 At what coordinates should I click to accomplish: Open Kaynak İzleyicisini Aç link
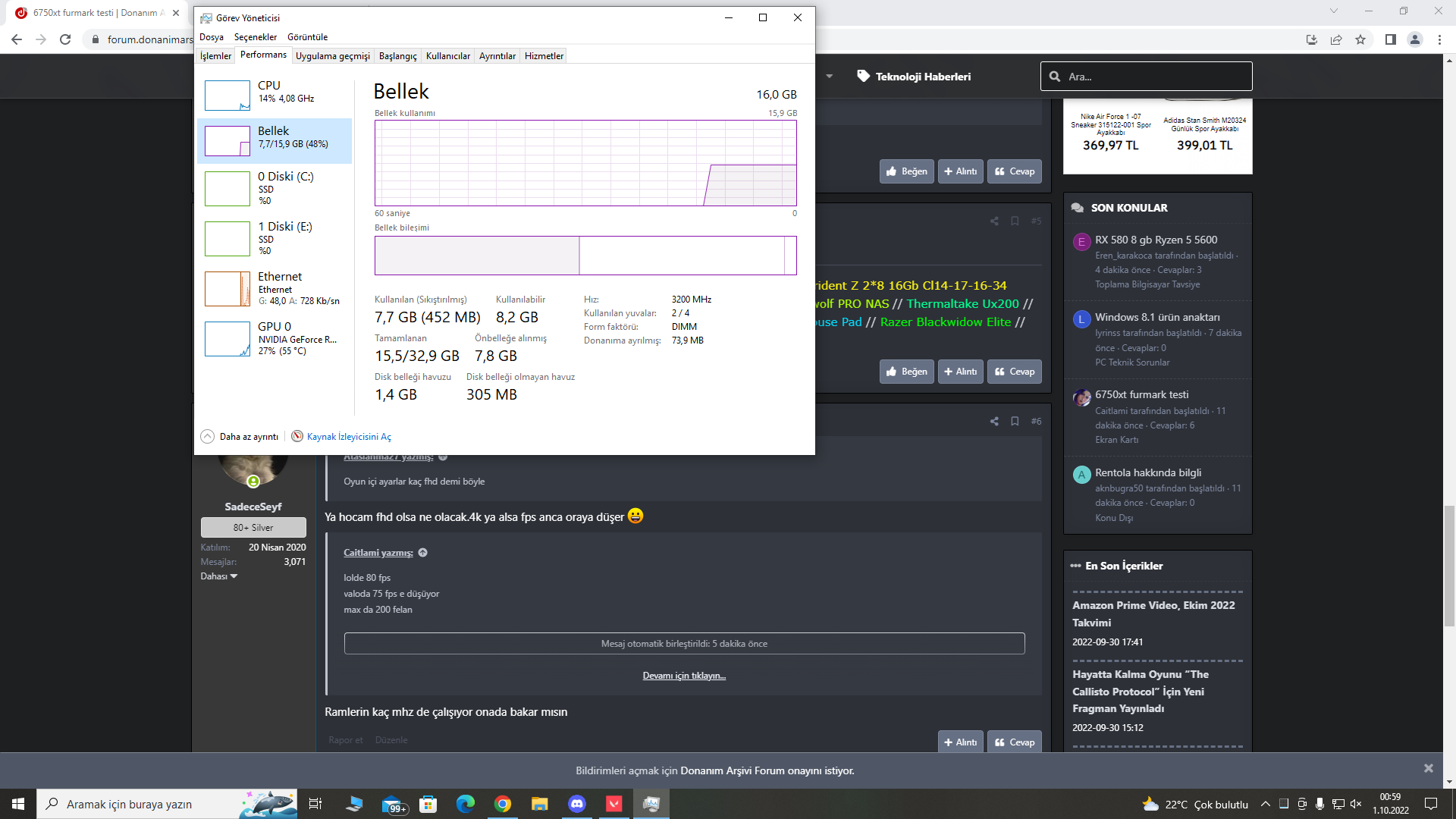click(x=349, y=437)
